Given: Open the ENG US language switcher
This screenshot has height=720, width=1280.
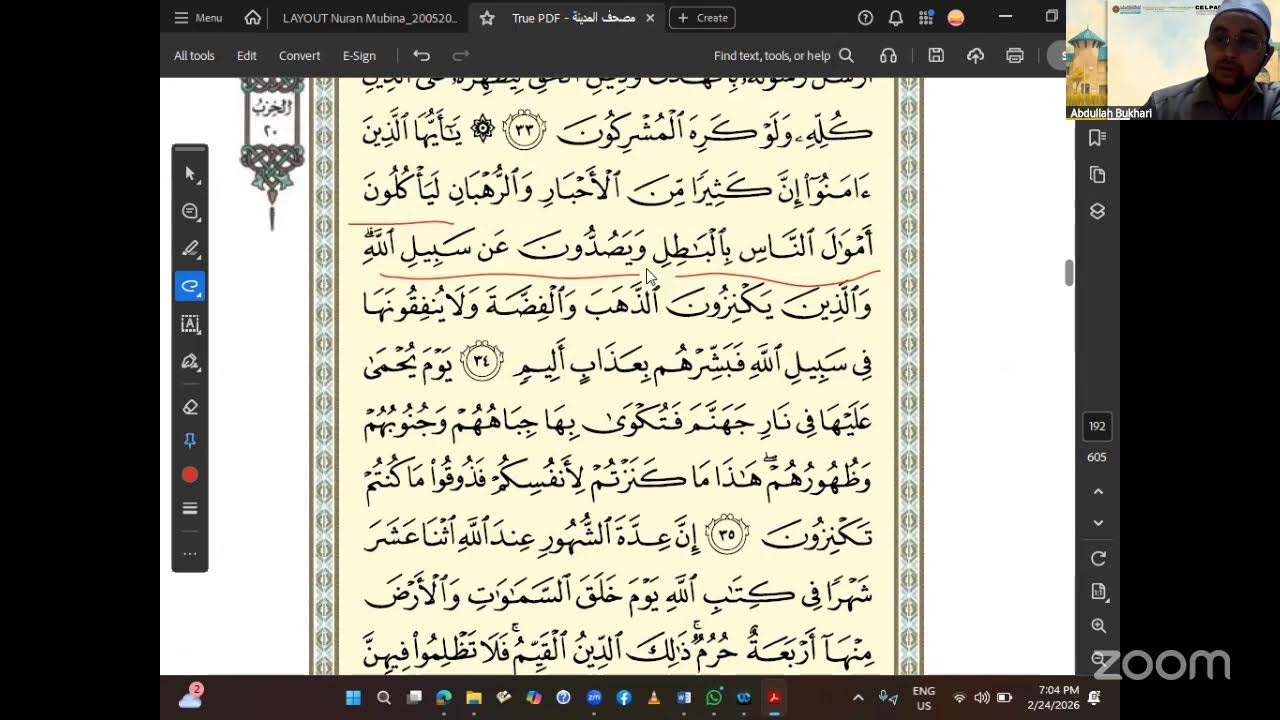Looking at the screenshot, I should (x=924, y=697).
